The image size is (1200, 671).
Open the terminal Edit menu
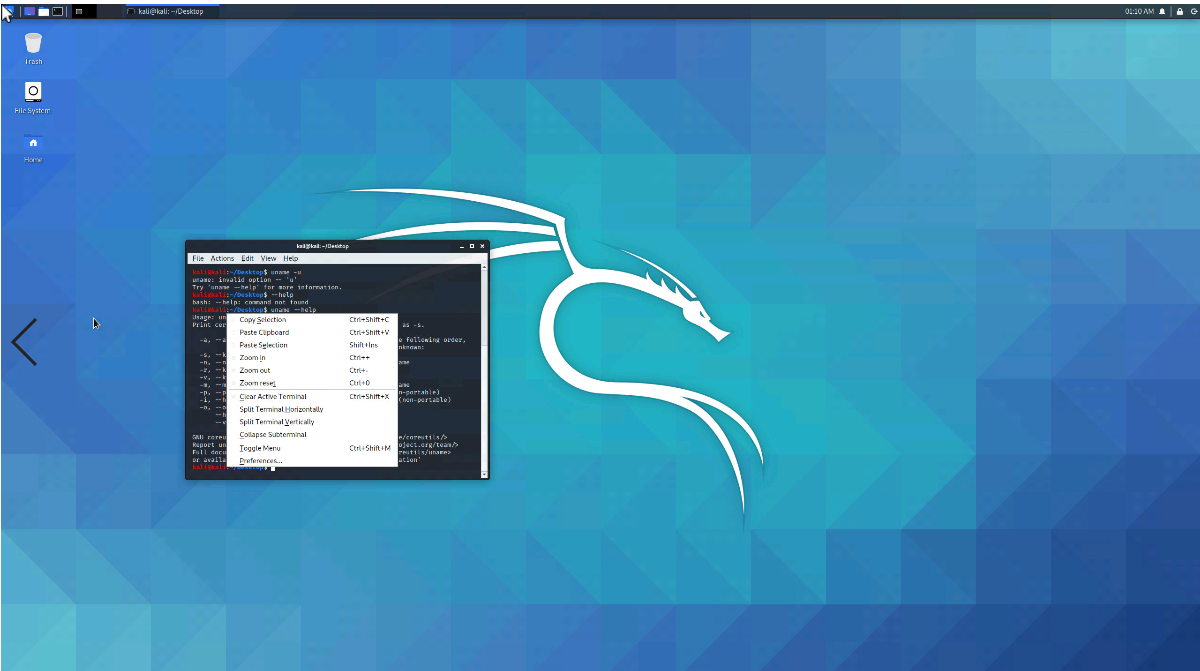[x=247, y=258]
